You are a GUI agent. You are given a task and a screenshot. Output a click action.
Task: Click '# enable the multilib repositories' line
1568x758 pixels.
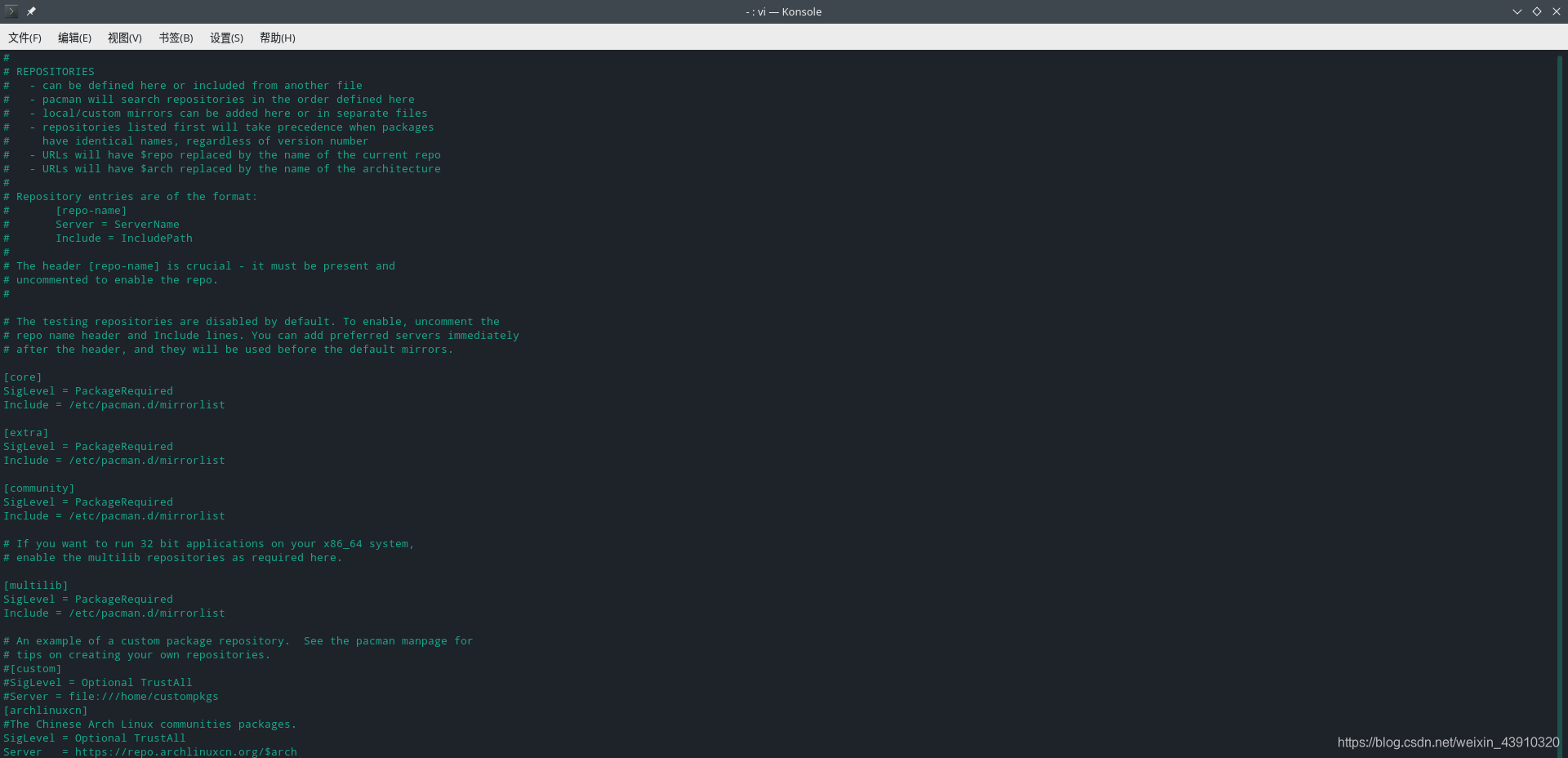173,558
